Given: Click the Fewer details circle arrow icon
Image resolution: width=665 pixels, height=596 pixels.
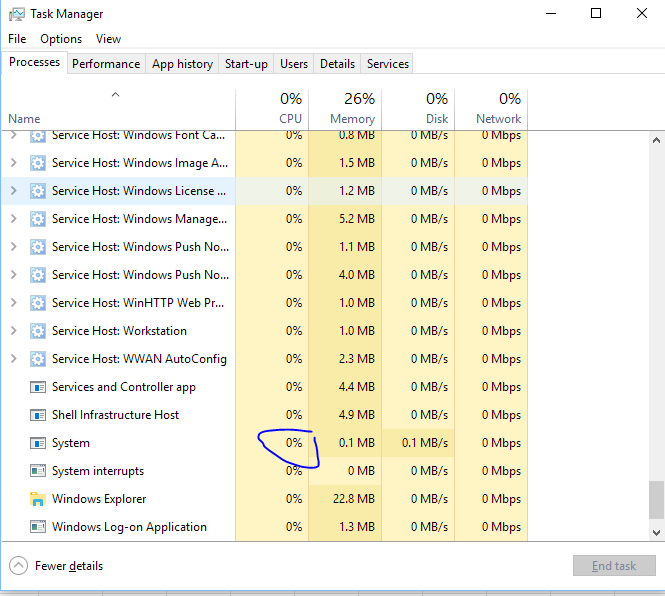Looking at the screenshot, I should [x=18, y=565].
